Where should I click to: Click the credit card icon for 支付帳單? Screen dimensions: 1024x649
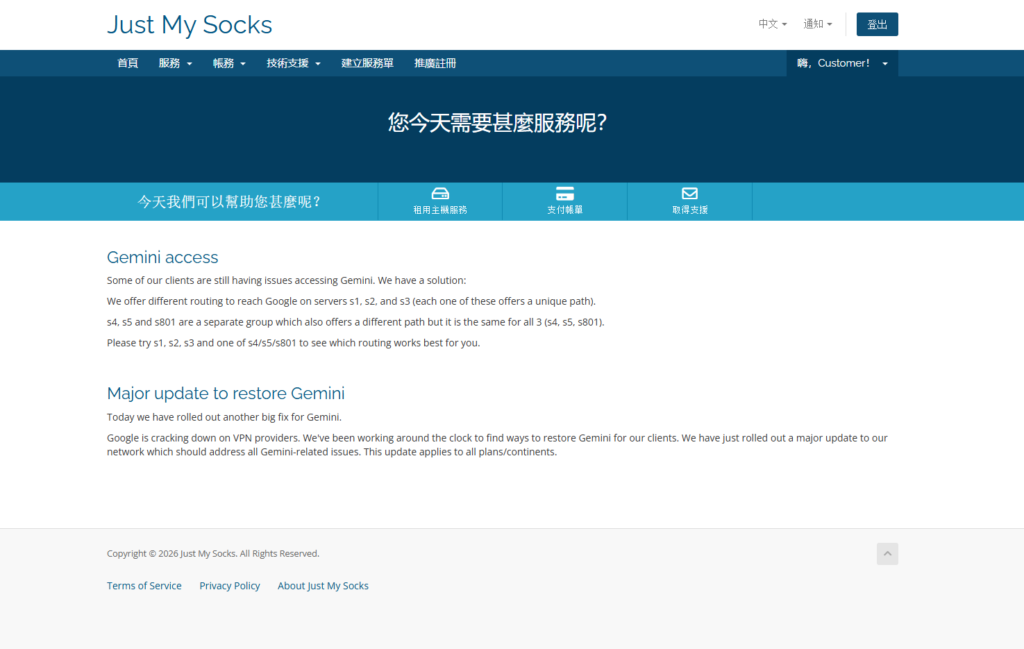tap(565, 193)
